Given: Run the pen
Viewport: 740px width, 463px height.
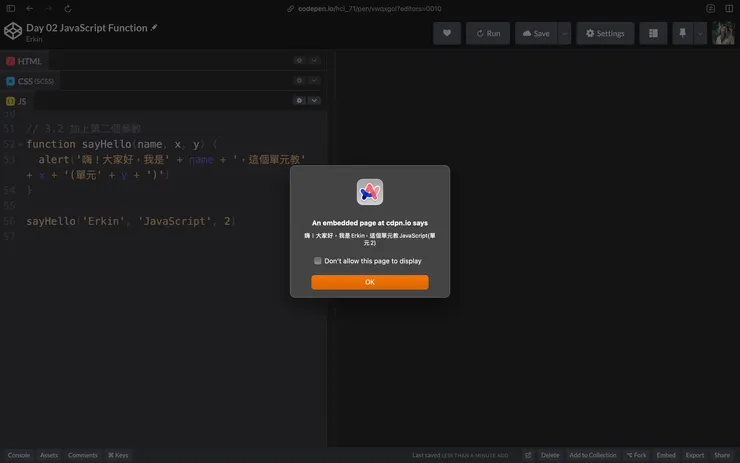Looking at the screenshot, I should click(x=488, y=33).
